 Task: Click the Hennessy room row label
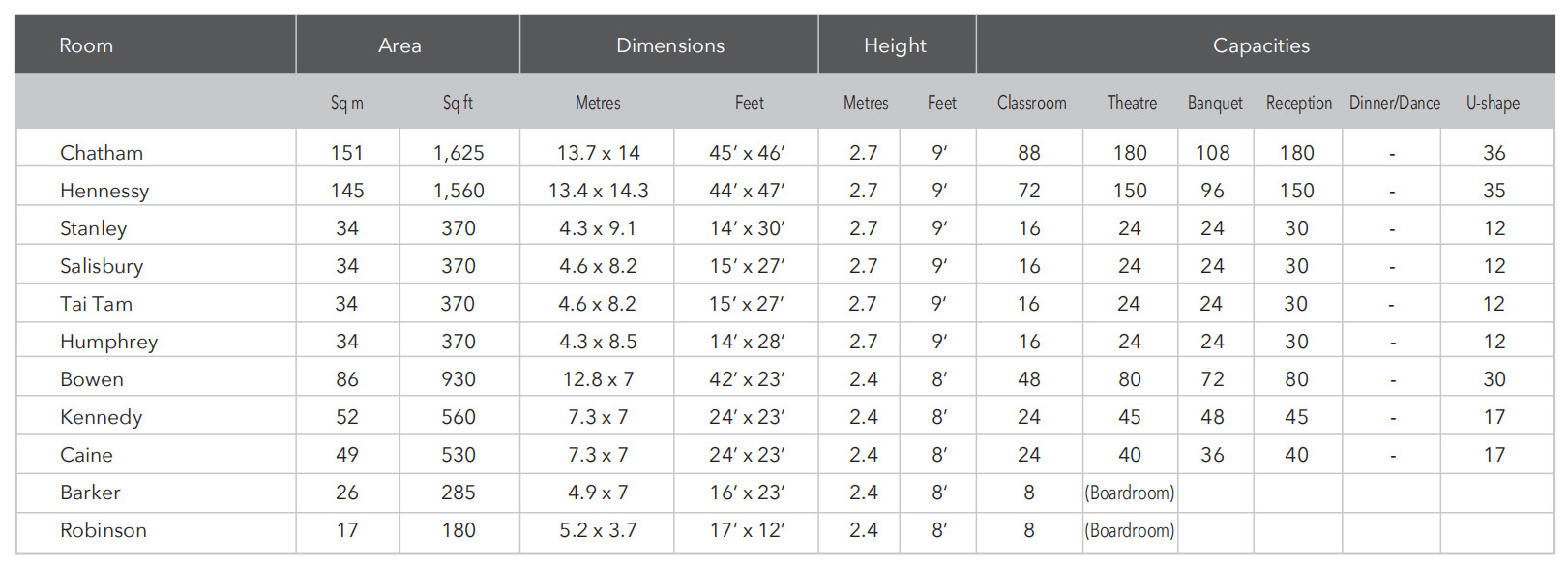pos(104,191)
